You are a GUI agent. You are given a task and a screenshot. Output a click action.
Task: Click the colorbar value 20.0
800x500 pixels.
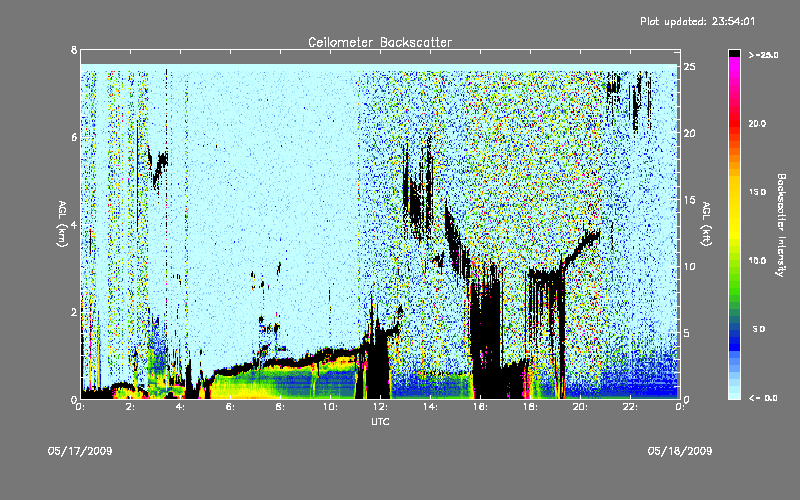coord(757,123)
